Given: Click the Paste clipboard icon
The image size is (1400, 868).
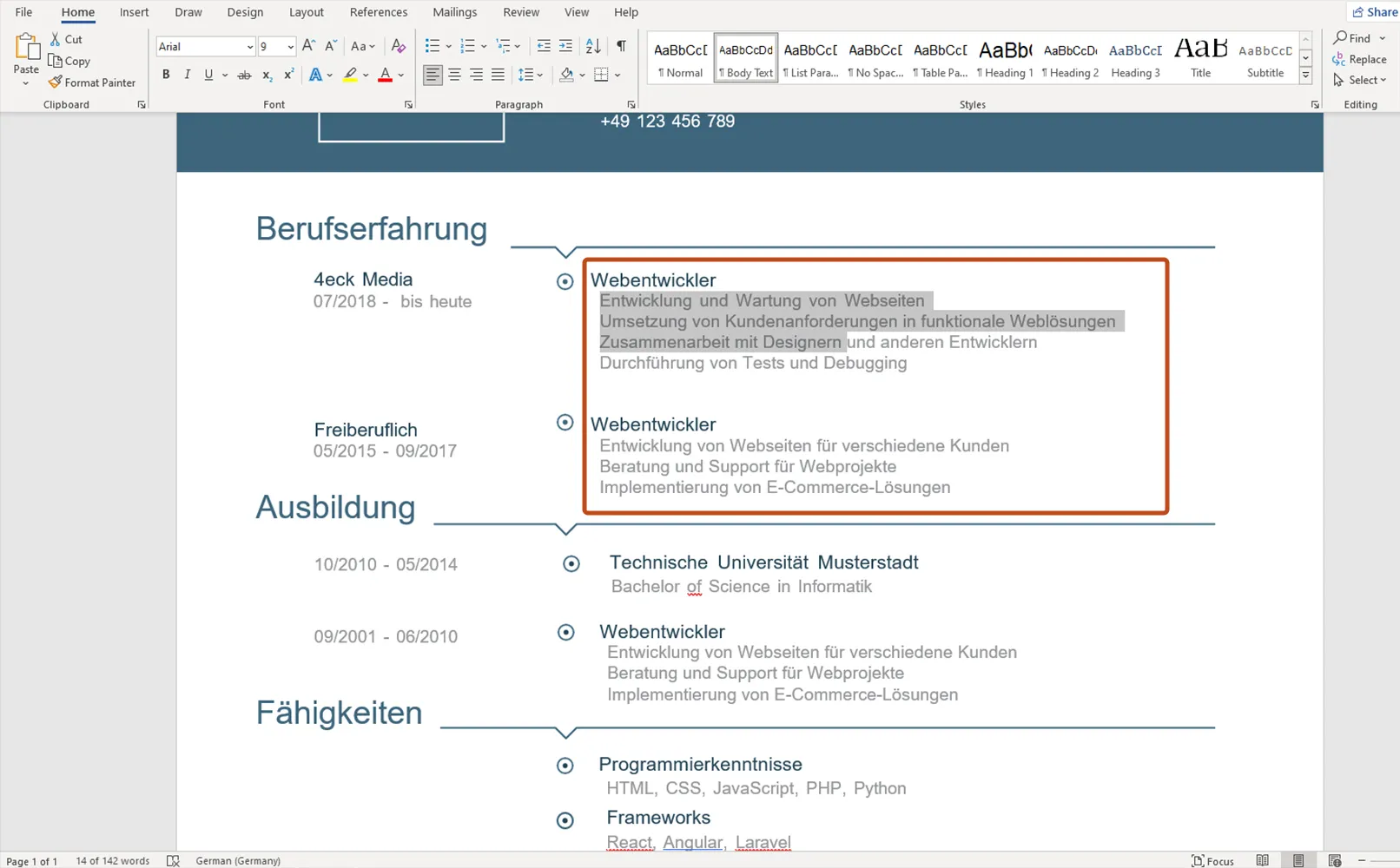Looking at the screenshot, I should click(26, 48).
